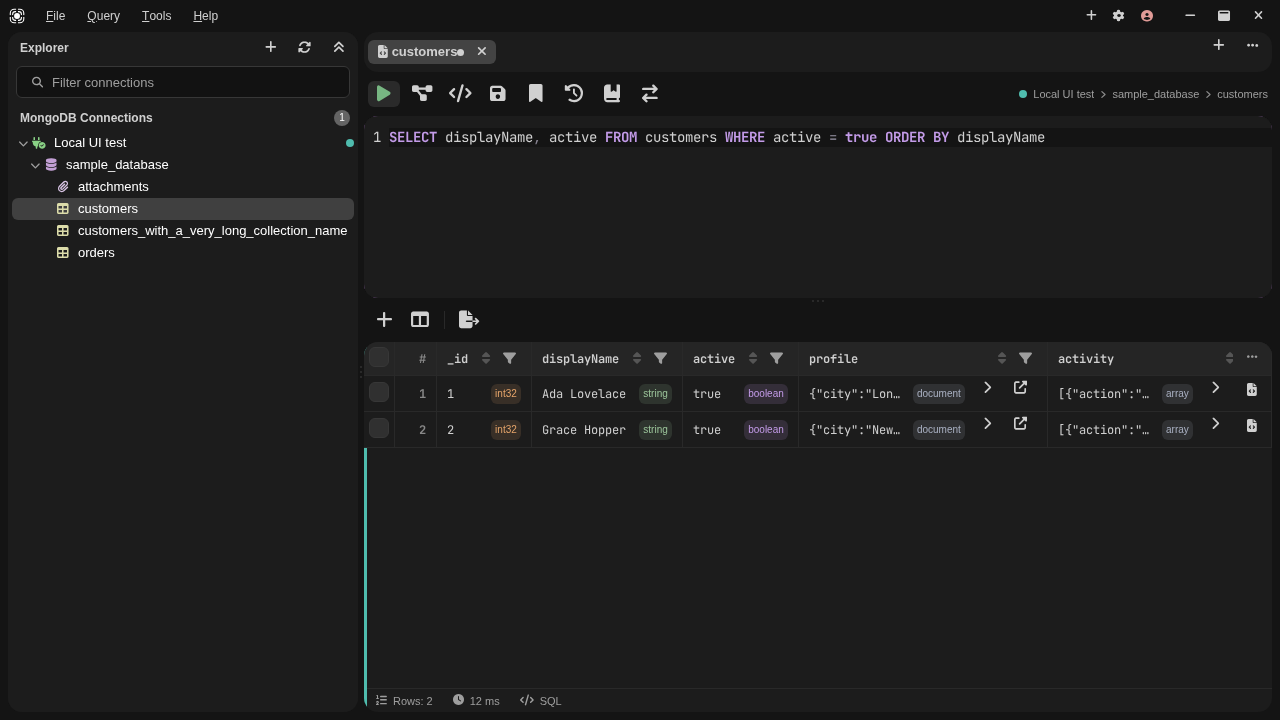Collapse the Local UI test connection
The width and height of the screenshot is (1280, 720).
tap(23, 143)
